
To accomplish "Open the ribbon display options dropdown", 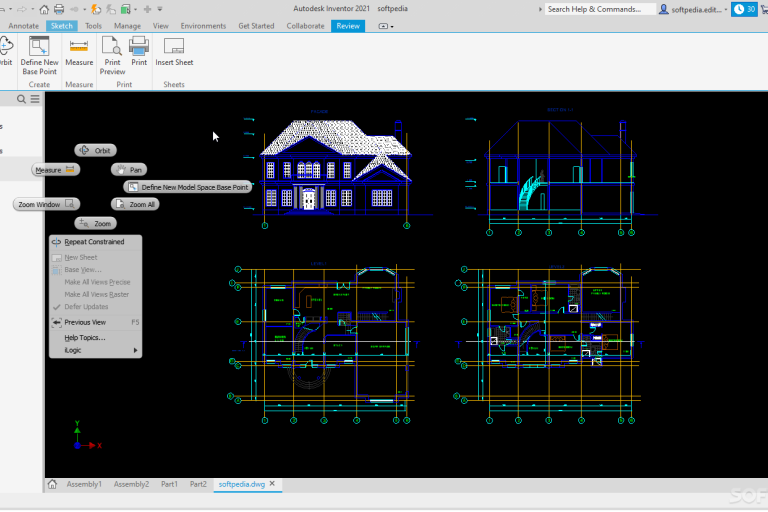I will 386,26.
